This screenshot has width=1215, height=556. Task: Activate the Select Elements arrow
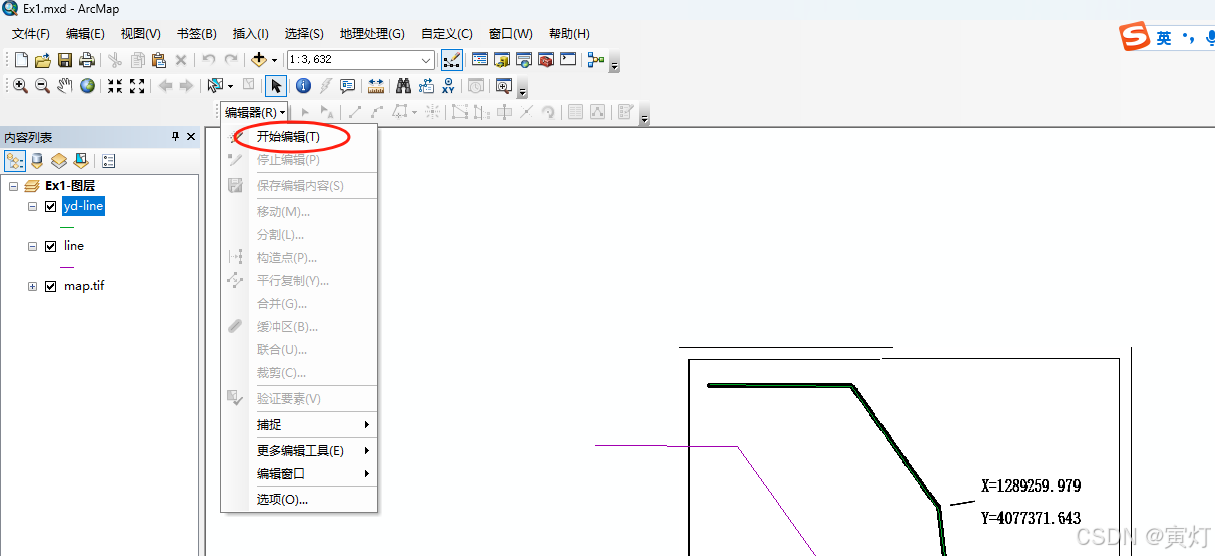point(276,86)
